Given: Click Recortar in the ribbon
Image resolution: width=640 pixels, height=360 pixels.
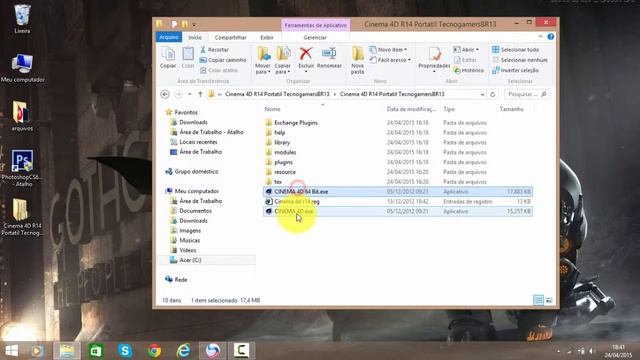Looking at the screenshot, I should (214, 49).
